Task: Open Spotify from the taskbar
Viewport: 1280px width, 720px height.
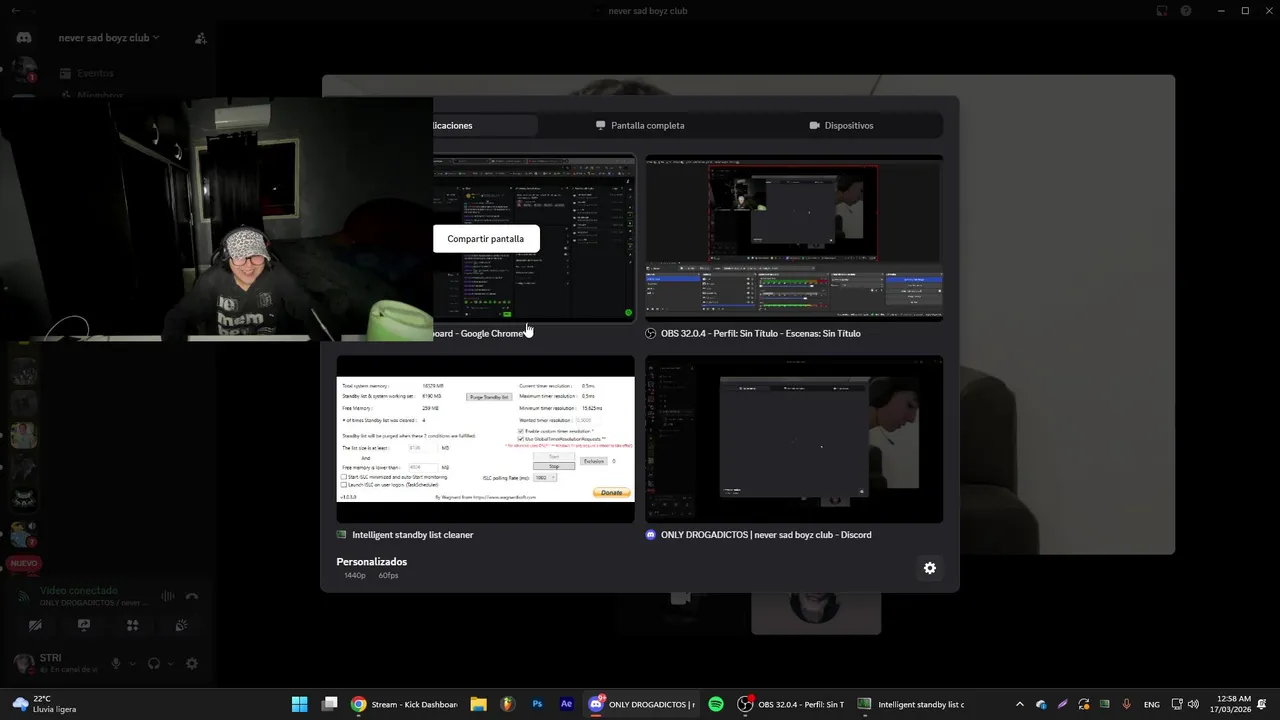Action: pyautogui.click(x=716, y=704)
